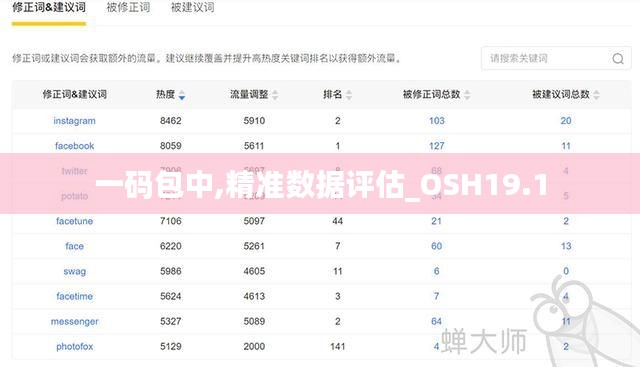Screen dimensions: 640x367
Task: Select heat value 6220 for face
Action: 171,246
